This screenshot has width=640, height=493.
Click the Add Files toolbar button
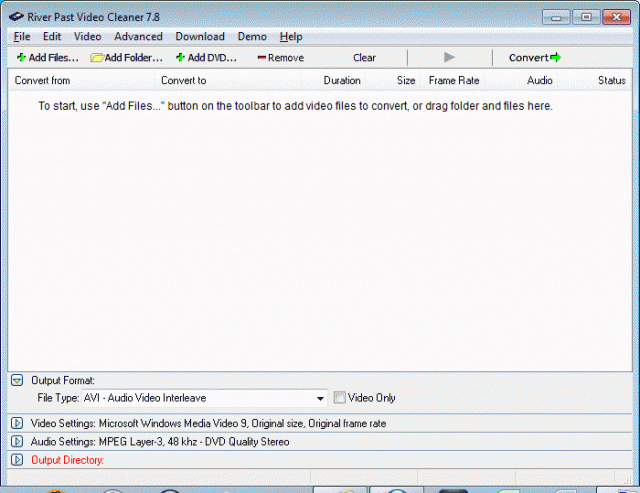pos(47,58)
